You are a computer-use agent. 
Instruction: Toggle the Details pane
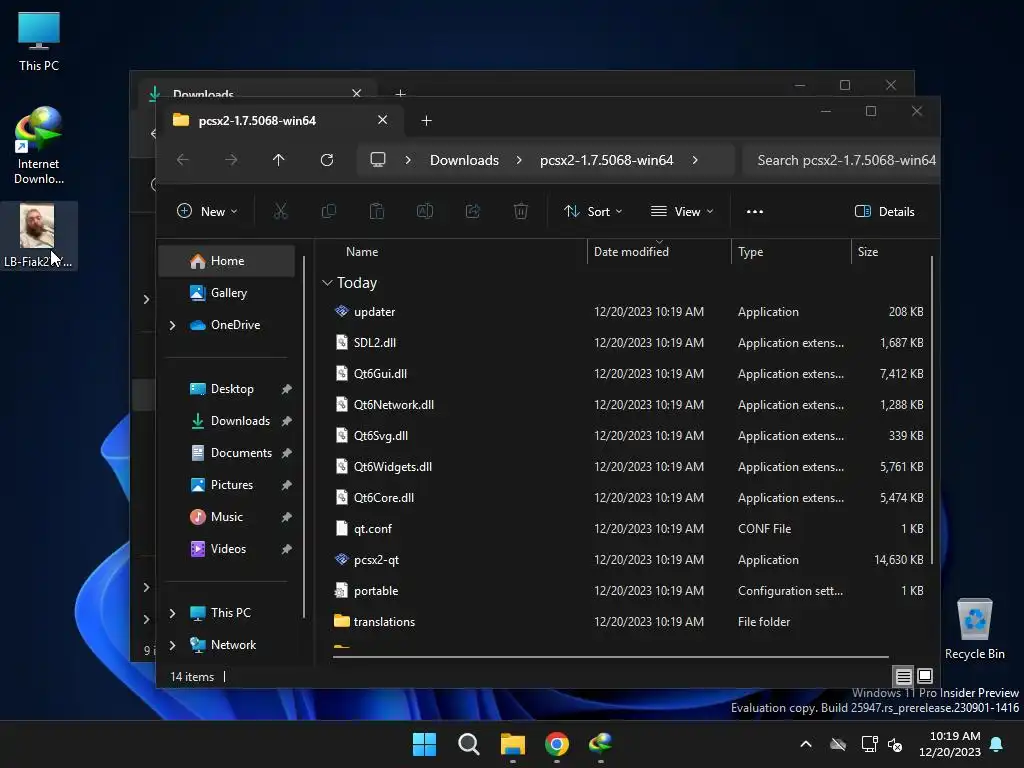coord(884,211)
